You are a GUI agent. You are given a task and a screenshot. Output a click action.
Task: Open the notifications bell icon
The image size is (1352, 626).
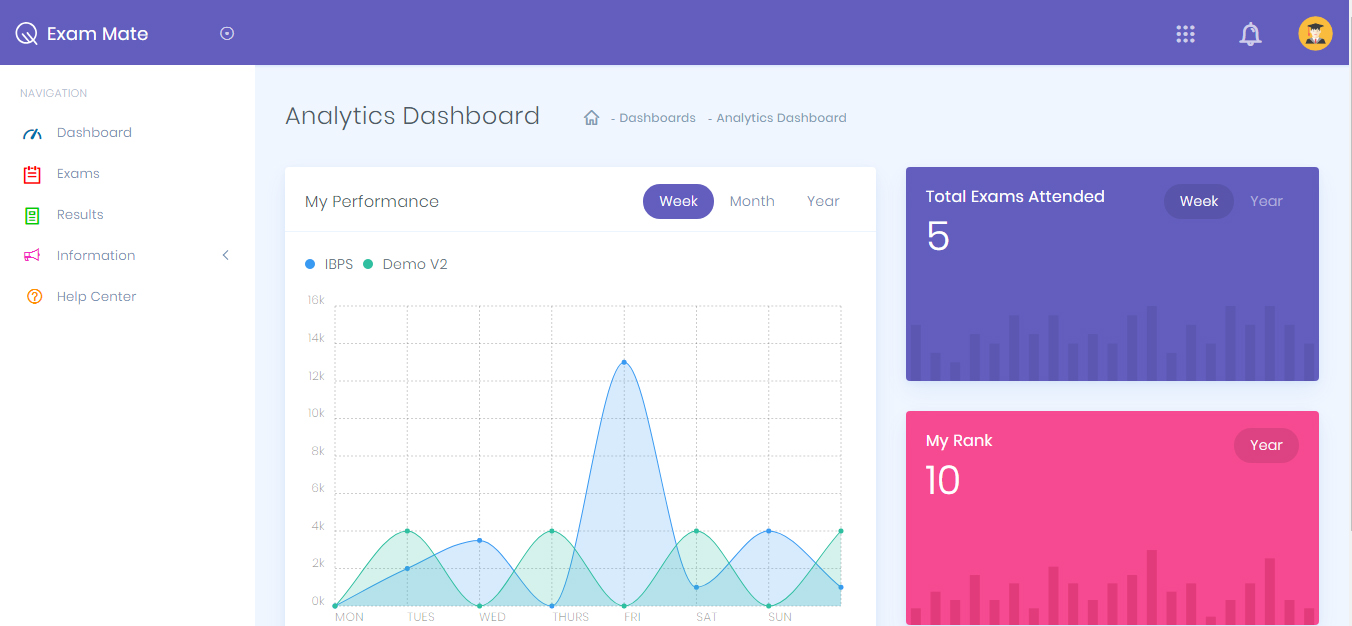[1250, 34]
